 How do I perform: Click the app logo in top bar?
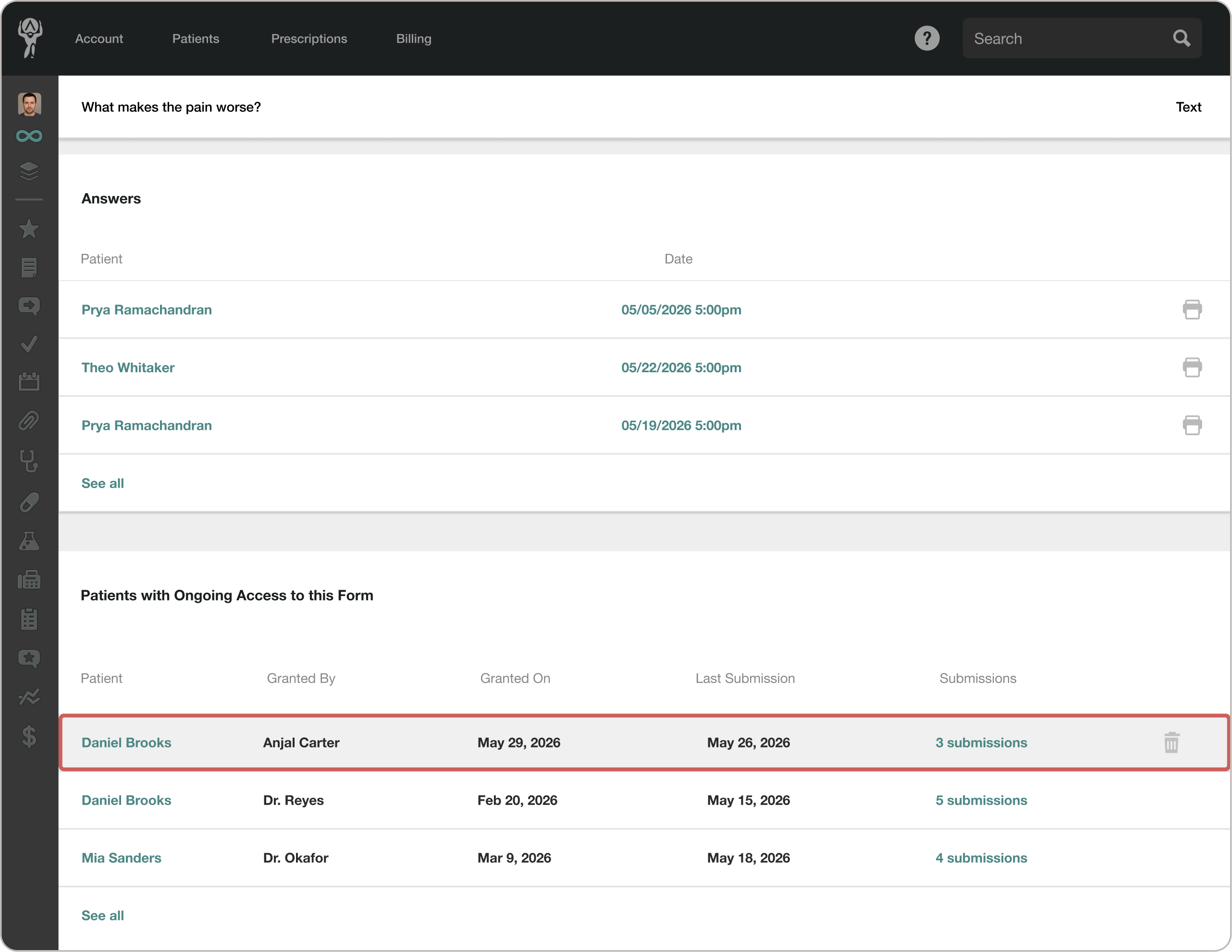click(x=30, y=38)
